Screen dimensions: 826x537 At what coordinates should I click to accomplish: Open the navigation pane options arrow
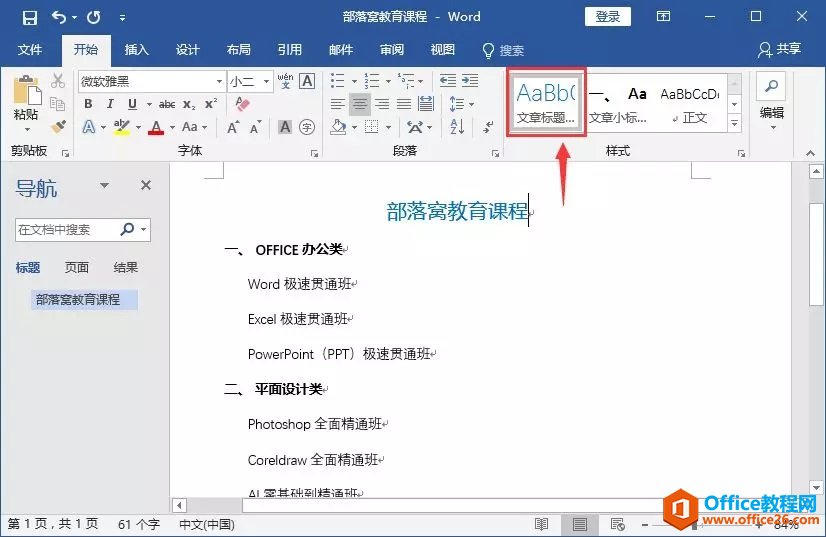[104, 185]
